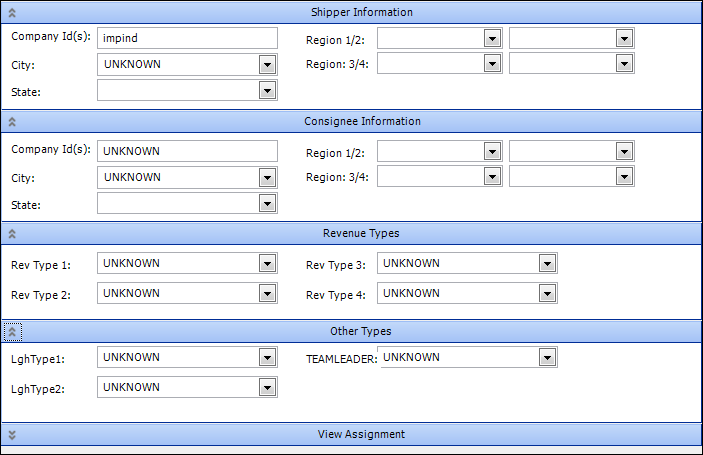
Task: Collapse the Other Types section
Action: pos(12,331)
